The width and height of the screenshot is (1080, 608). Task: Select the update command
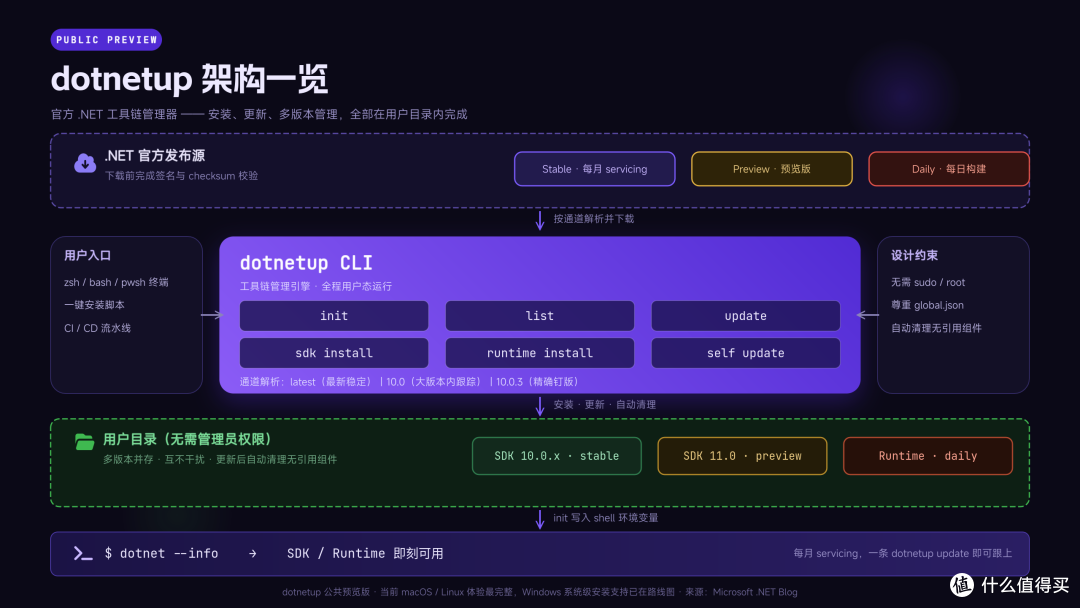click(745, 315)
